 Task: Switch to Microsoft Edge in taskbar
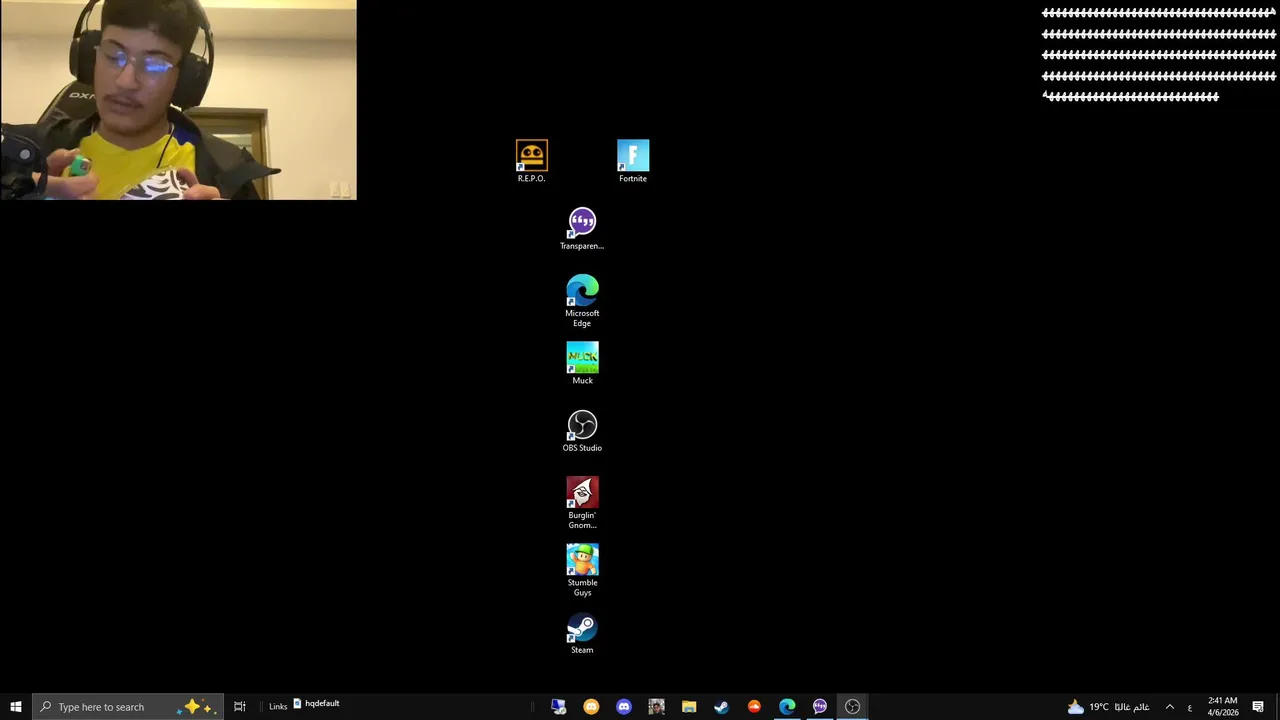(x=787, y=707)
